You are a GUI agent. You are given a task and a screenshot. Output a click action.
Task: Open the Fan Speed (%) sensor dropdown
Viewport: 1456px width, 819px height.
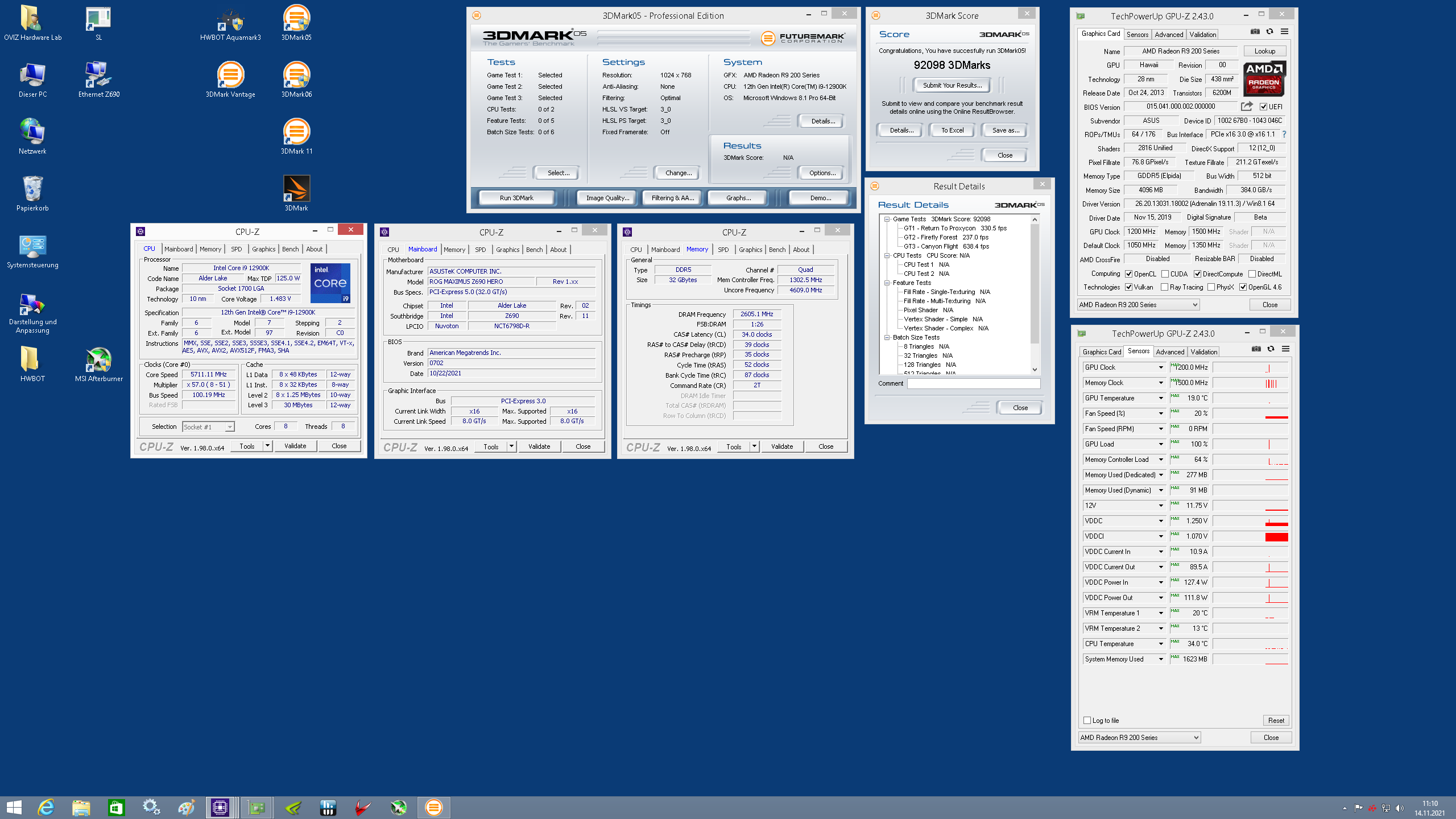point(1161,413)
